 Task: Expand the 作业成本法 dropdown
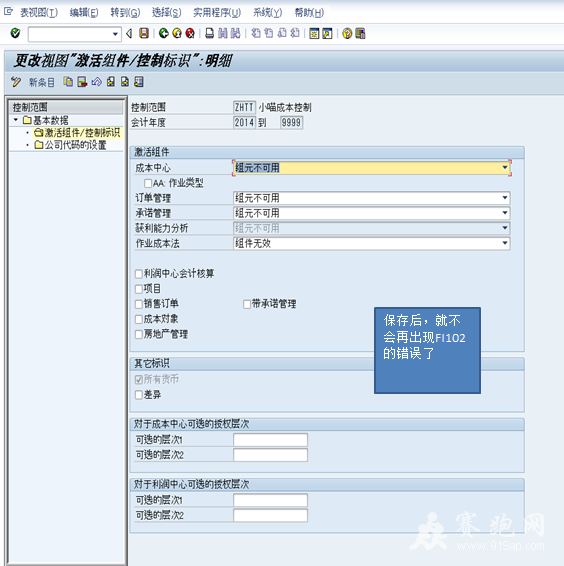pos(505,243)
